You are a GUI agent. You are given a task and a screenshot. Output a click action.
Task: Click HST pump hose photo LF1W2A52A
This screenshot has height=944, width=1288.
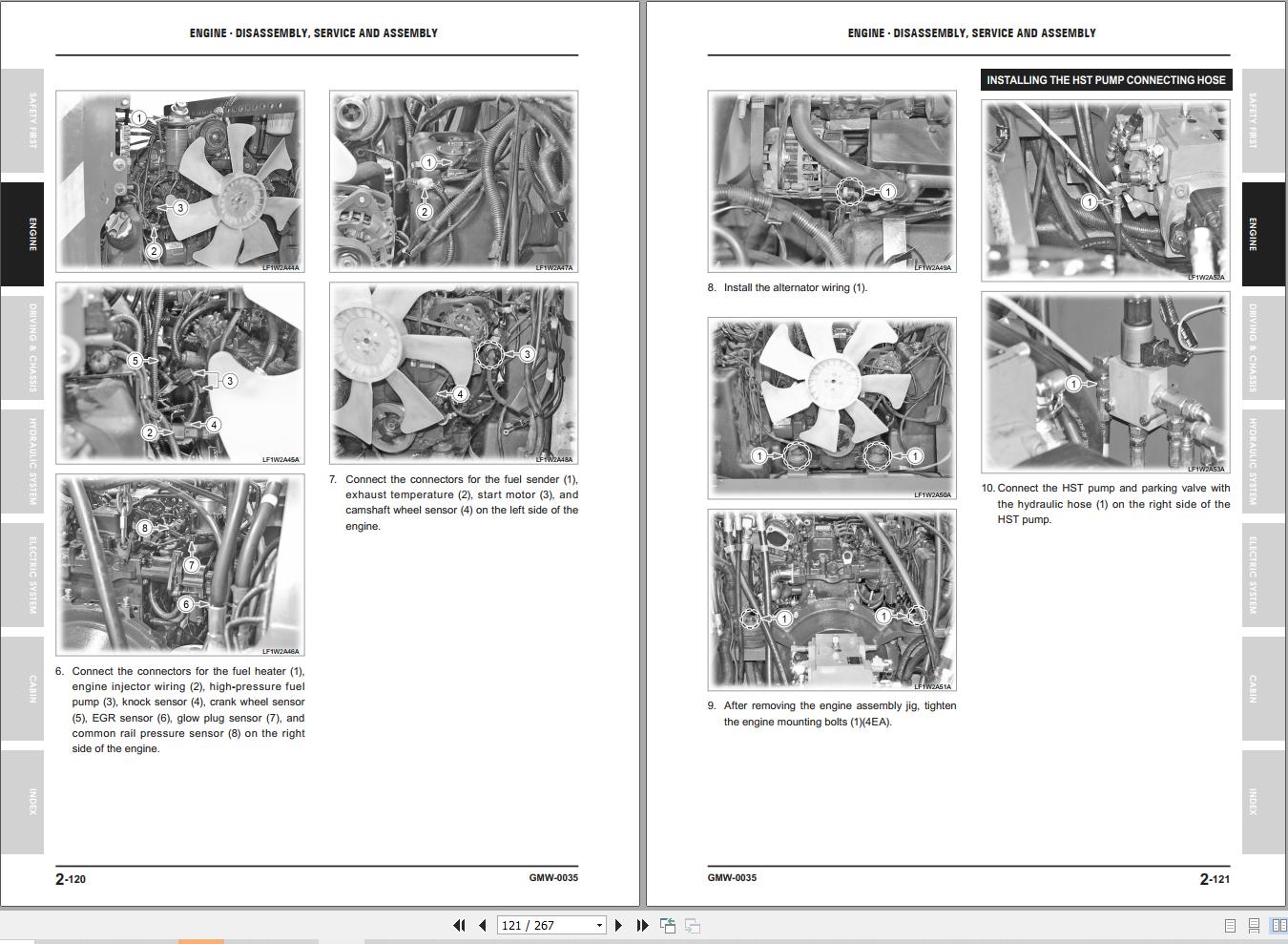tap(1106, 191)
